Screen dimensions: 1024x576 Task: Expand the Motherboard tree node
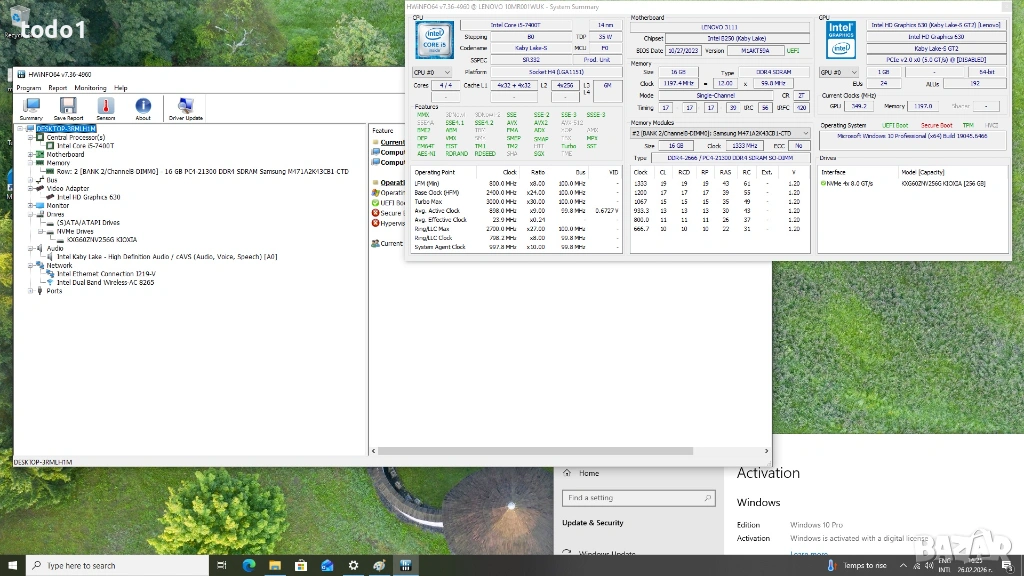click(x=31, y=155)
